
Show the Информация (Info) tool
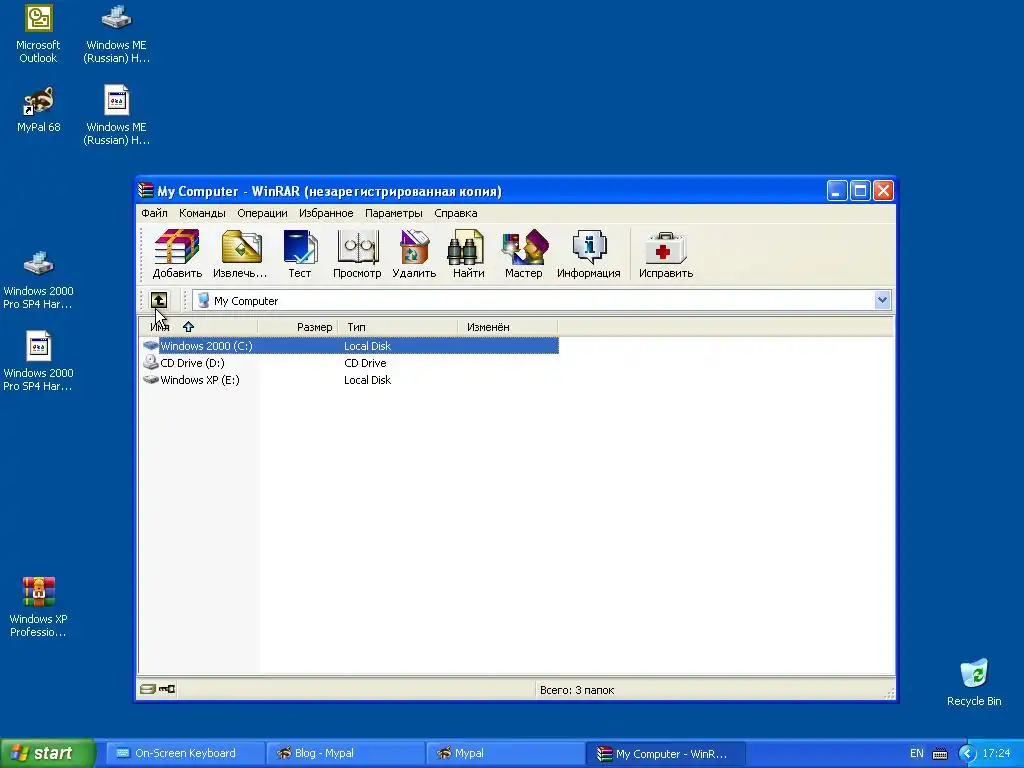[588, 254]
